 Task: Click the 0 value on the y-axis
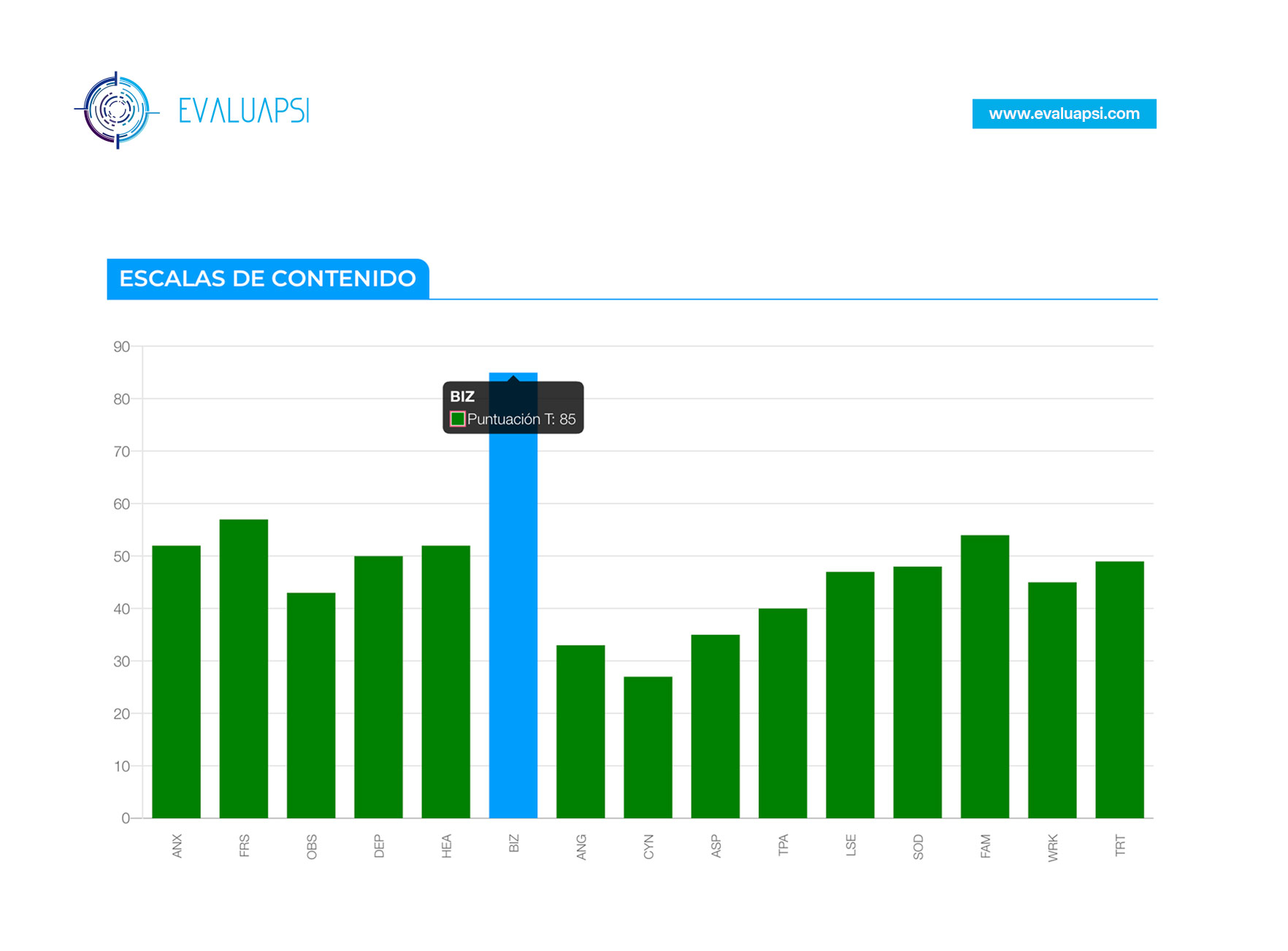click(x=126, y=819)
